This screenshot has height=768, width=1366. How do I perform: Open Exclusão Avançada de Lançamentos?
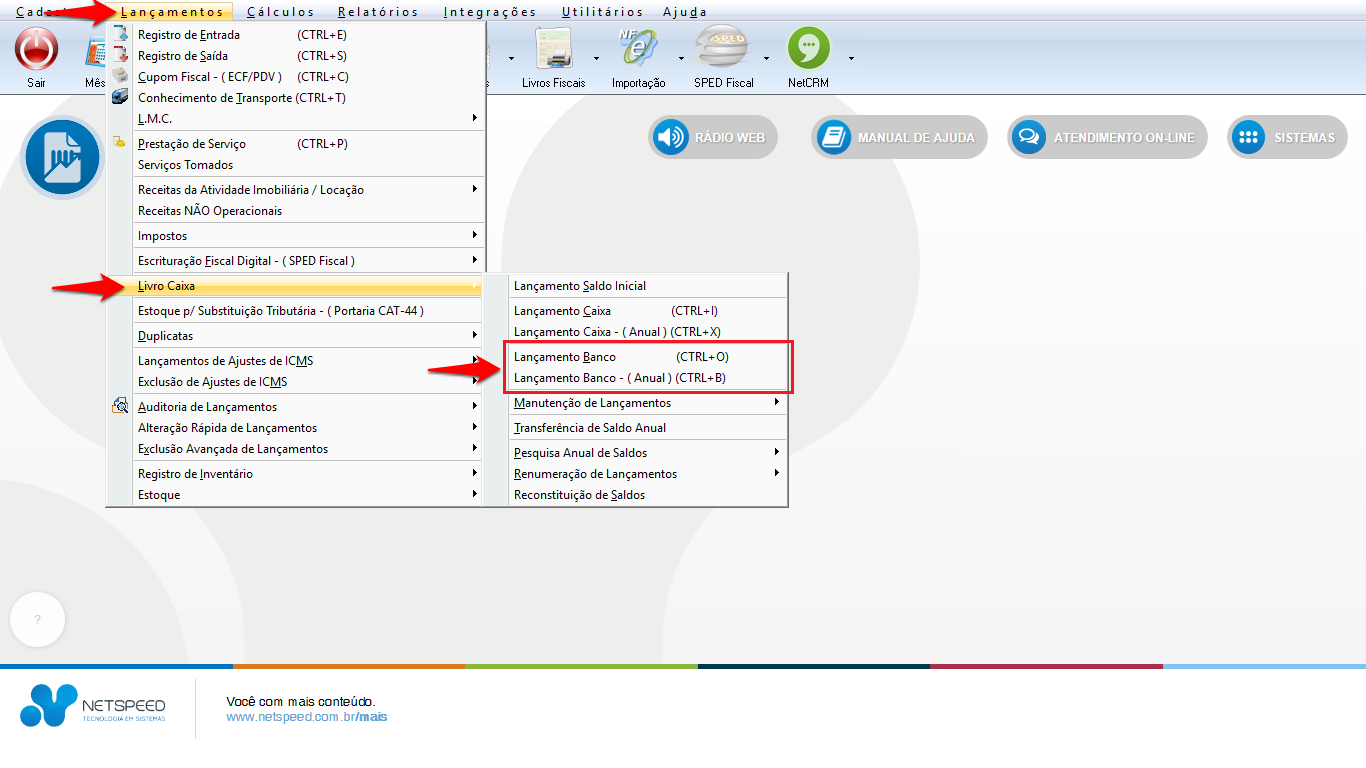pos(309,449)
